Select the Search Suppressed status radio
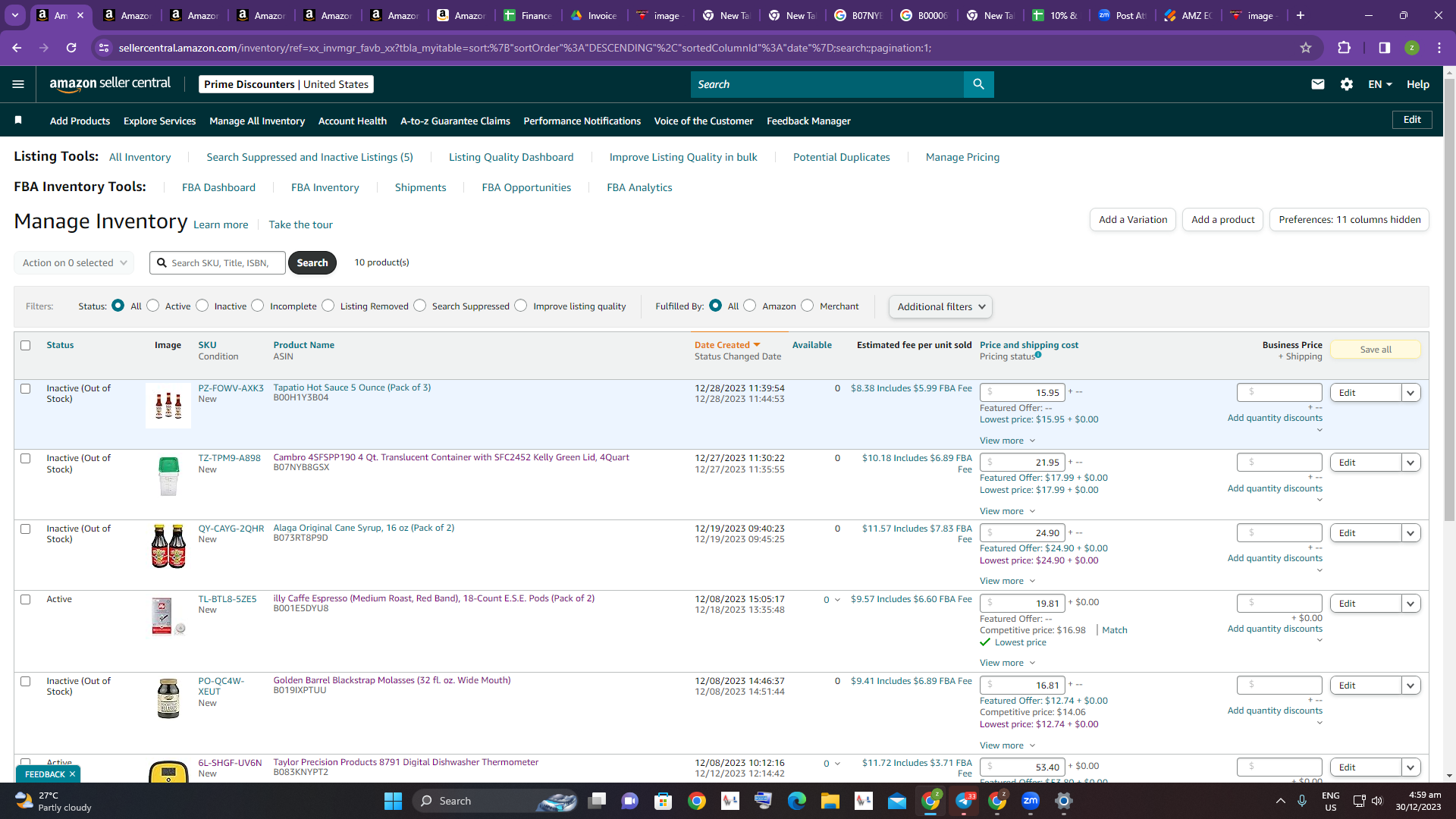This screenshot has width=1456, height=819. [x=420, y=306]
